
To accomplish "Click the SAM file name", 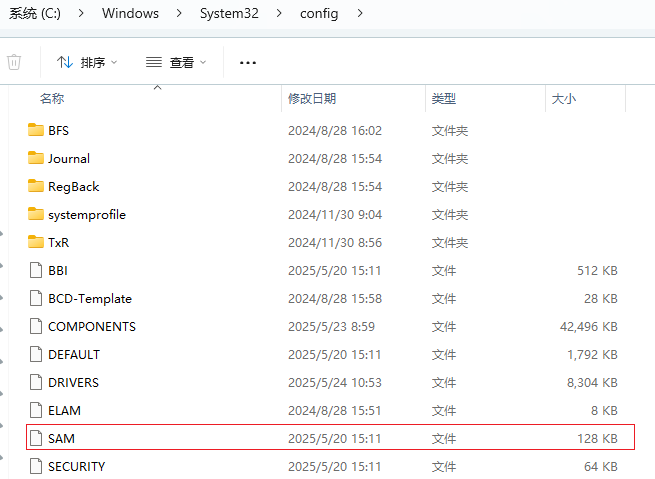I will 61,438.
